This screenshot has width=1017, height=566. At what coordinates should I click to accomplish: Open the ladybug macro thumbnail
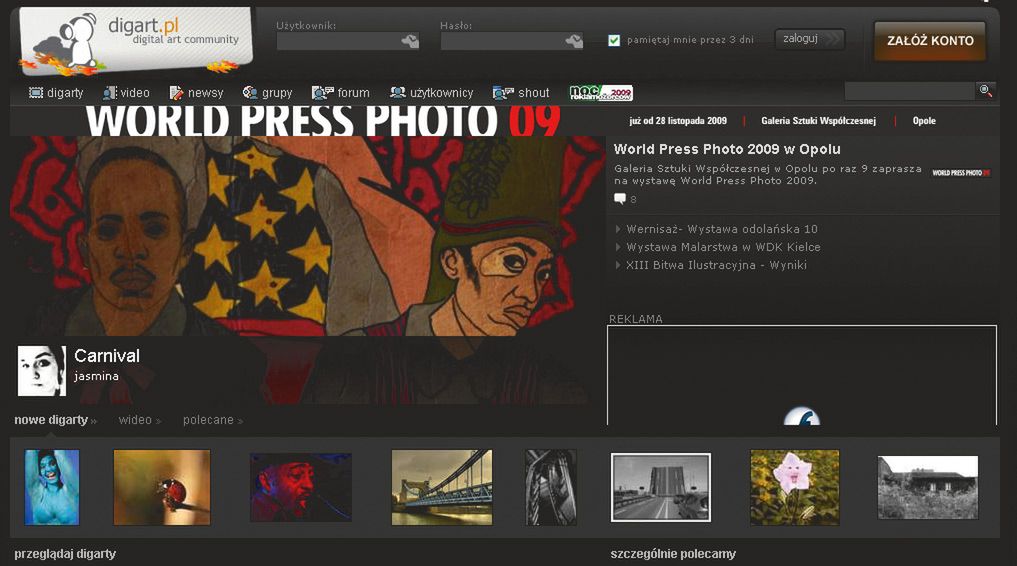(162, 487)
